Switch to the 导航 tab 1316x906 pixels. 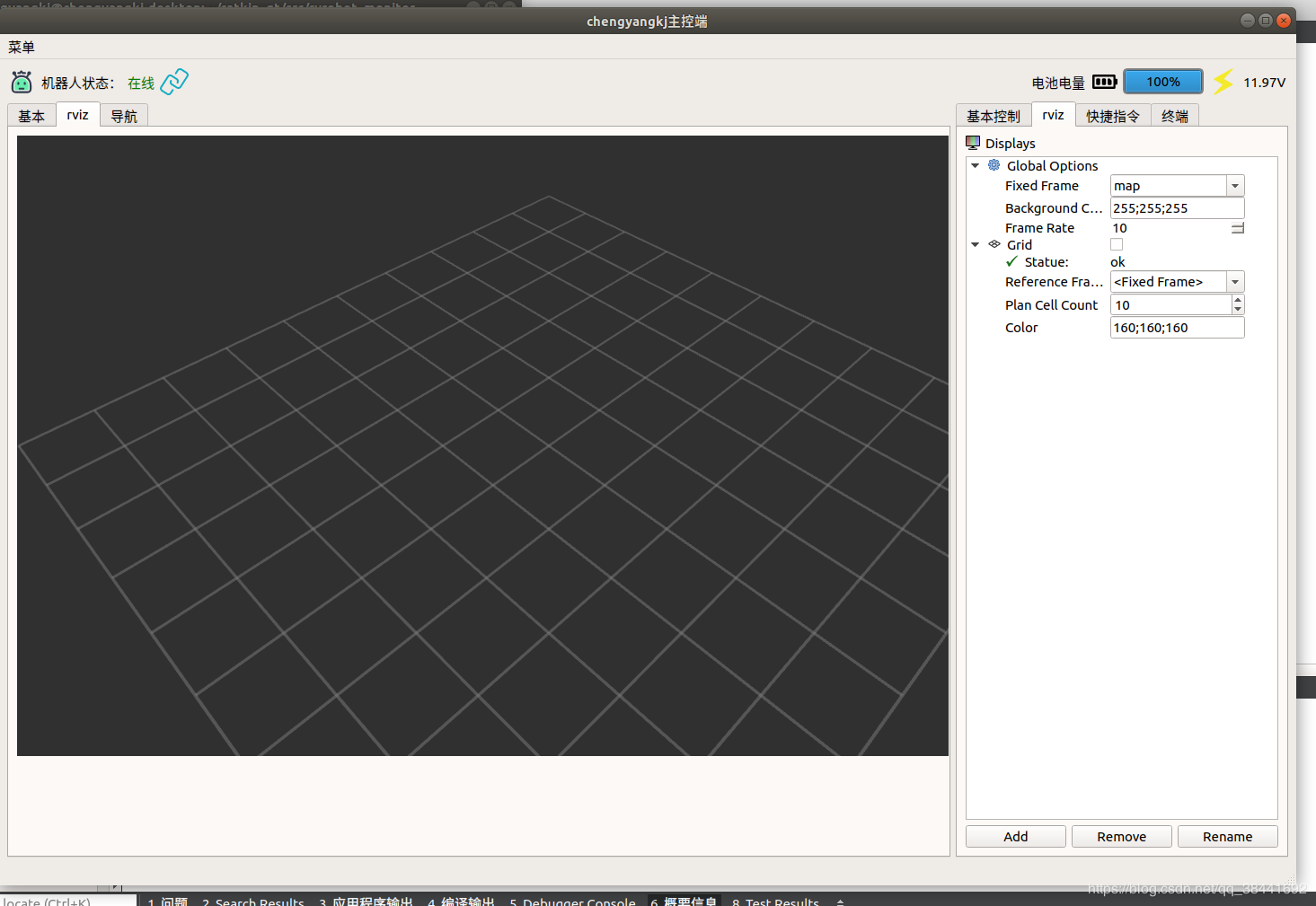[124, 115]
